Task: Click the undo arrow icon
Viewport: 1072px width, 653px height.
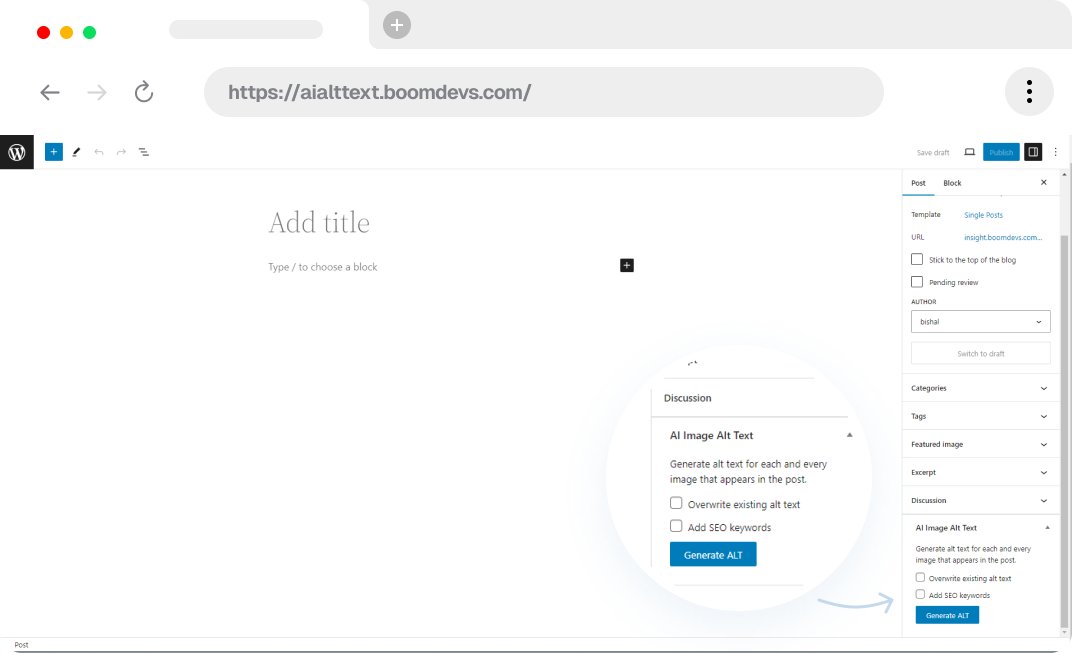Action: coord(98,152)
